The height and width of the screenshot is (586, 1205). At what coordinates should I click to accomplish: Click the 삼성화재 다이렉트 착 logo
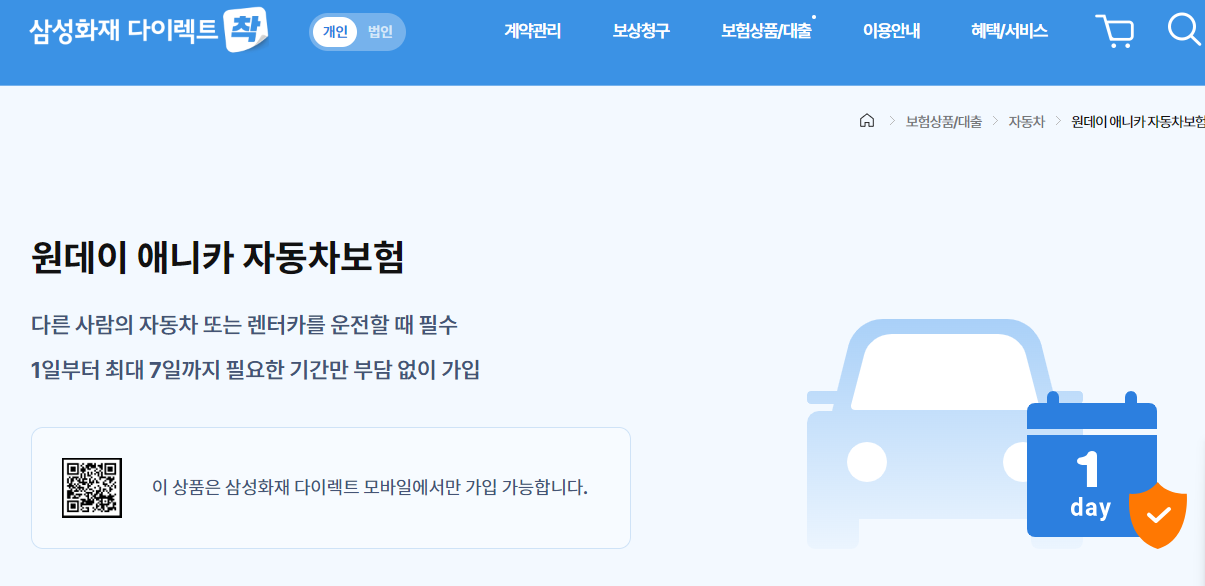(150, 31)
